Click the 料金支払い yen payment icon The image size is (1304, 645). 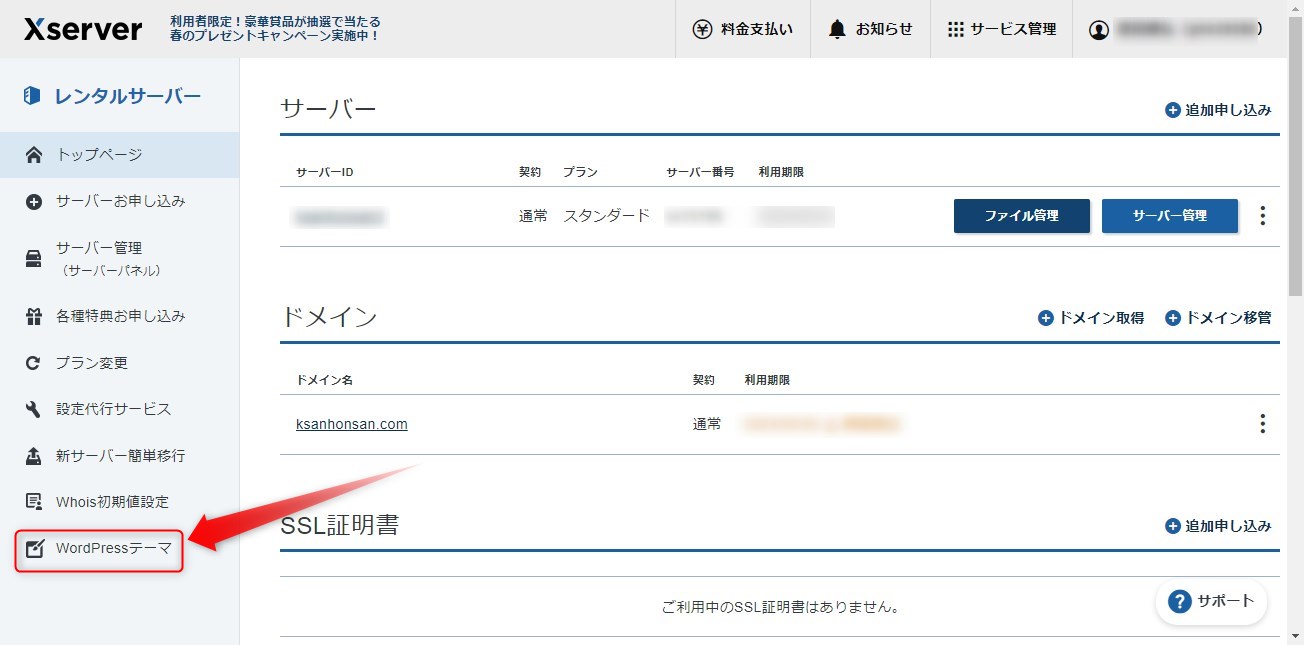tap(703, 29)
